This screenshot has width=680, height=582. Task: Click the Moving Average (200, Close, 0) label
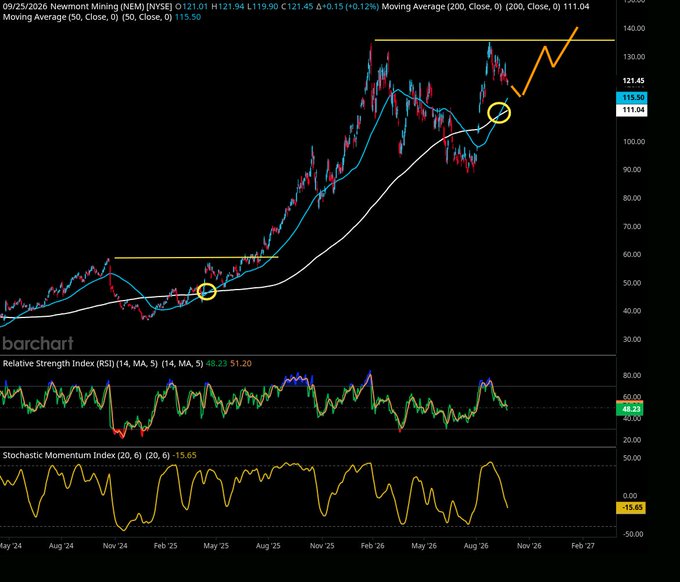442,7
